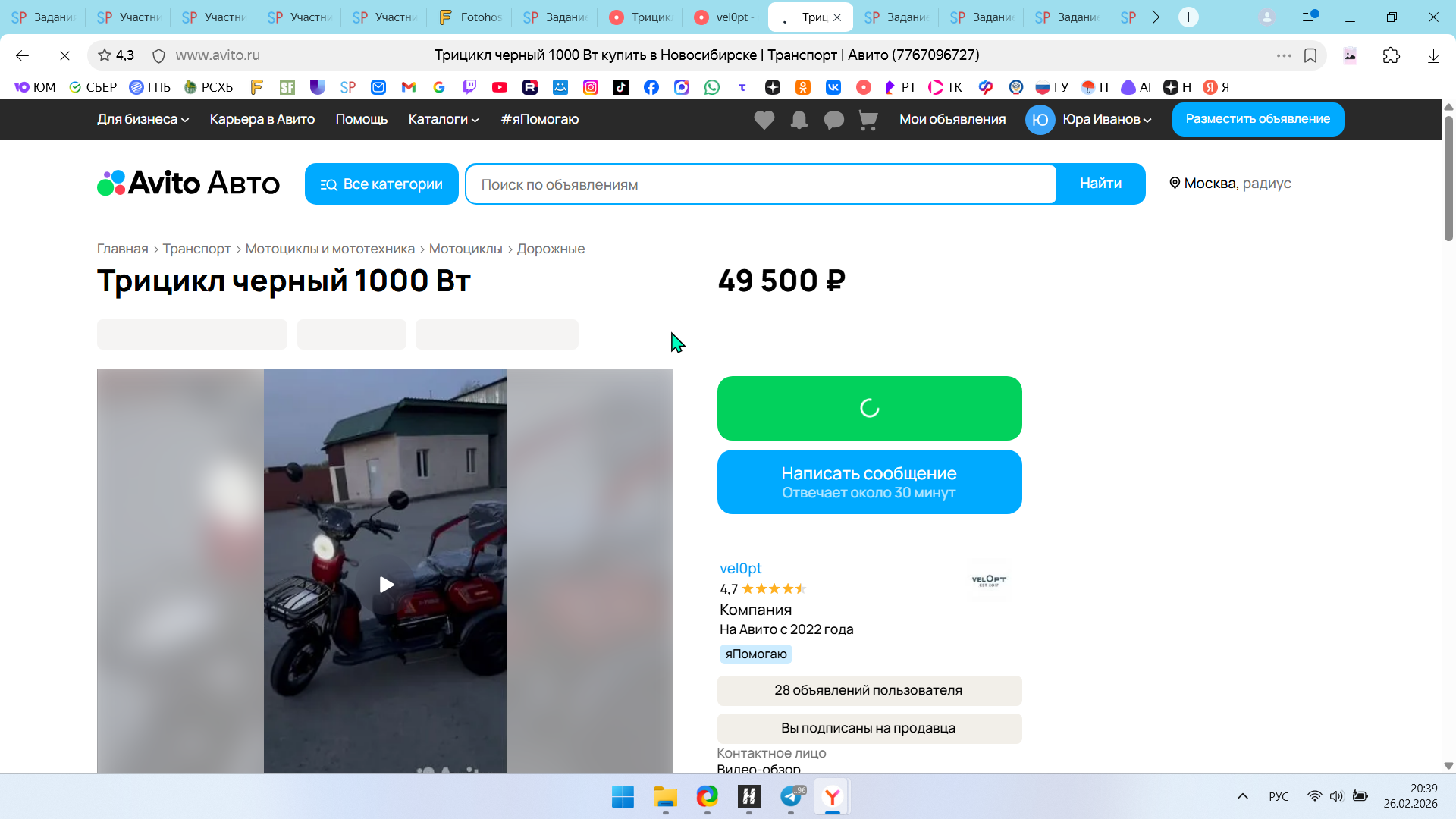Click the browser bookmark icon
The width and height of the screenshot is (1456, 819).
tap(1310, 55)
